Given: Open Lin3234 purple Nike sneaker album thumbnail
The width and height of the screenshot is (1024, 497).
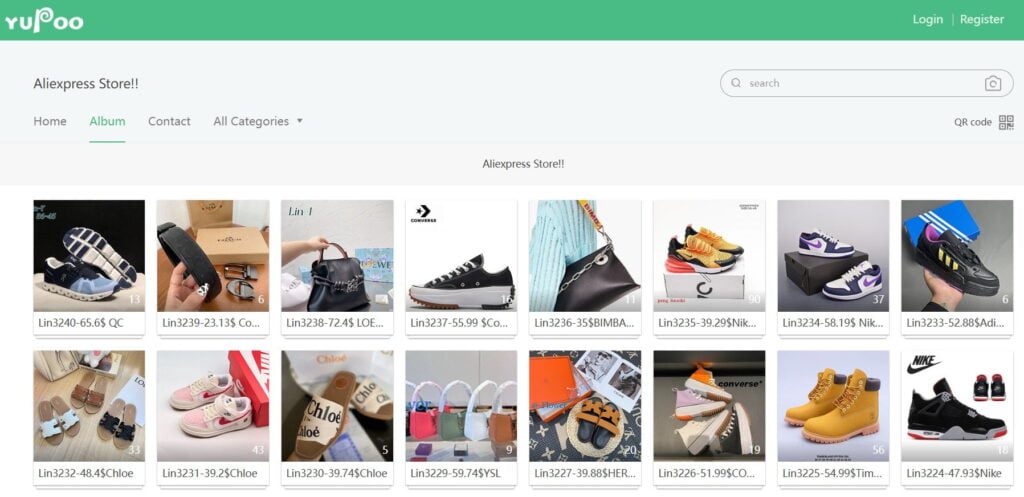Looking at the screenshot, I should click(x=833, y=255).
